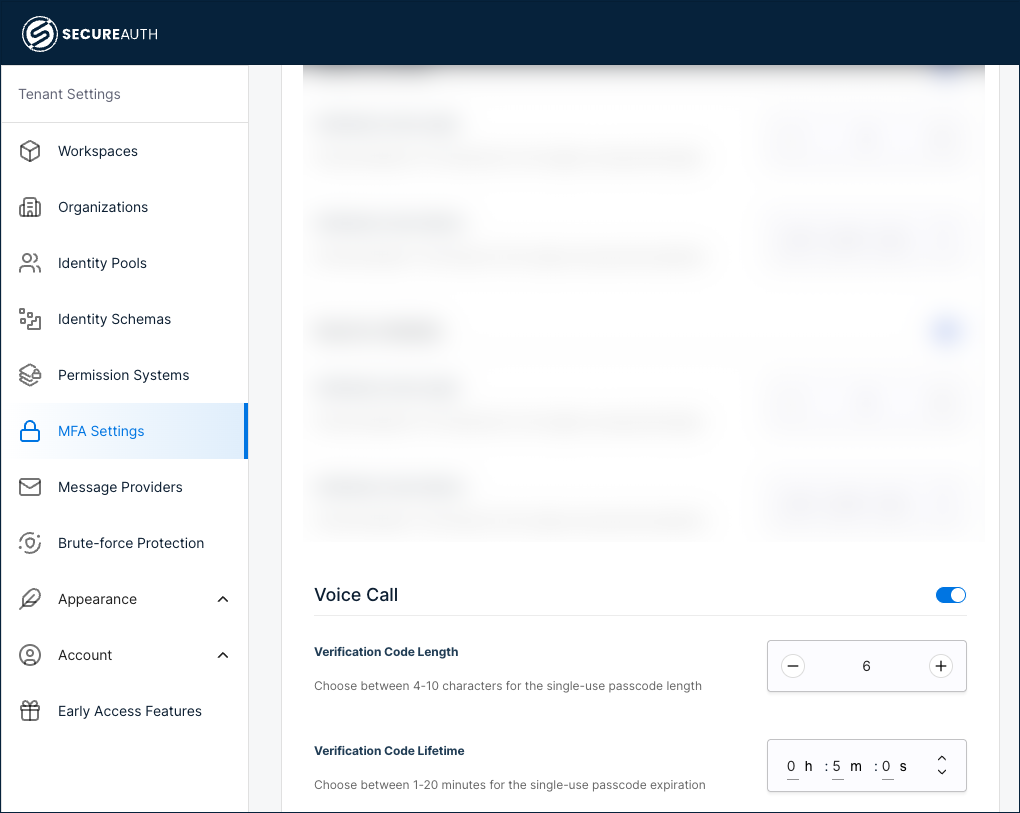1020x813 pixels.
Task: Click the up arrow on Verification Code Lifetime
Action: pos(941,759)
